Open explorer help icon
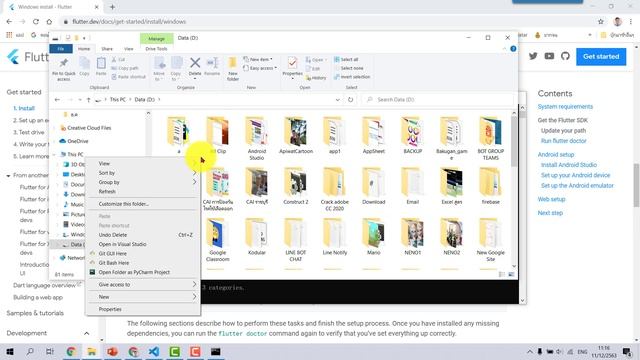 [513, 49]
